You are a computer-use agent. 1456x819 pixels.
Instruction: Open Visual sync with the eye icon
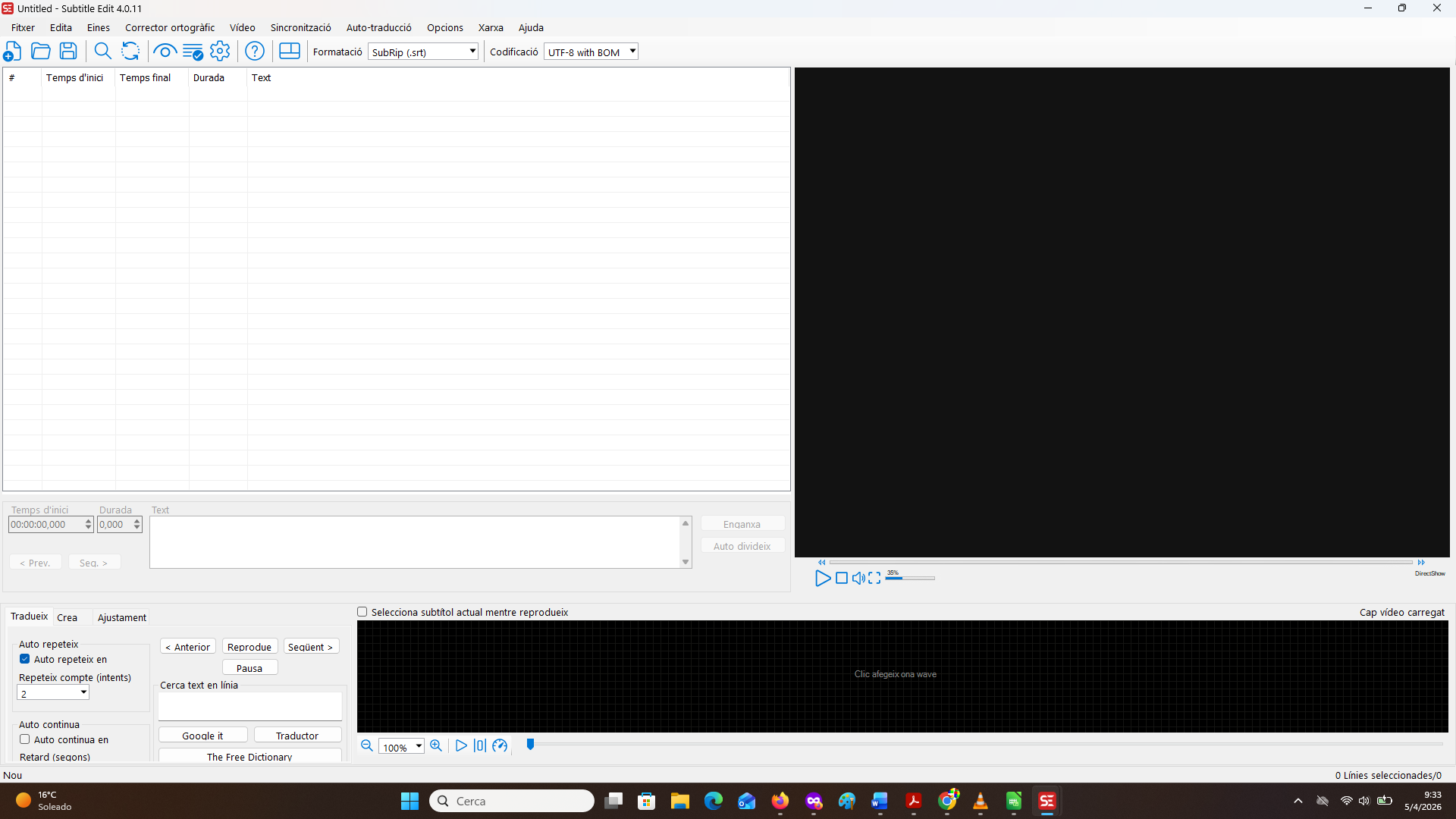click(165, 52)
